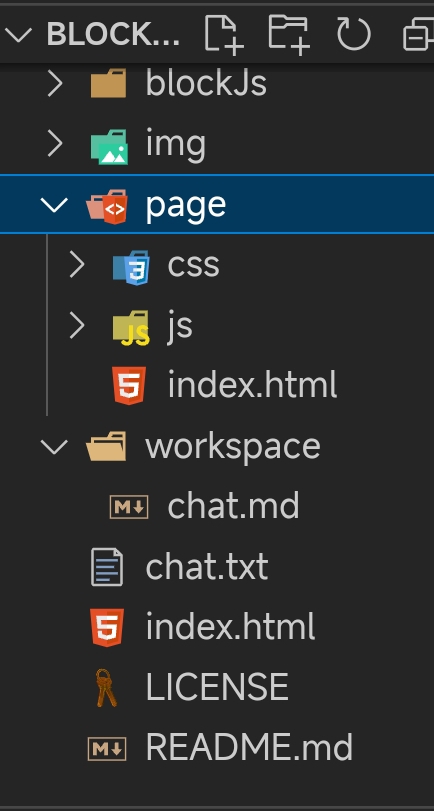Click the New Folder icon
Screen dimensions: 434x811
click(289, 35)
